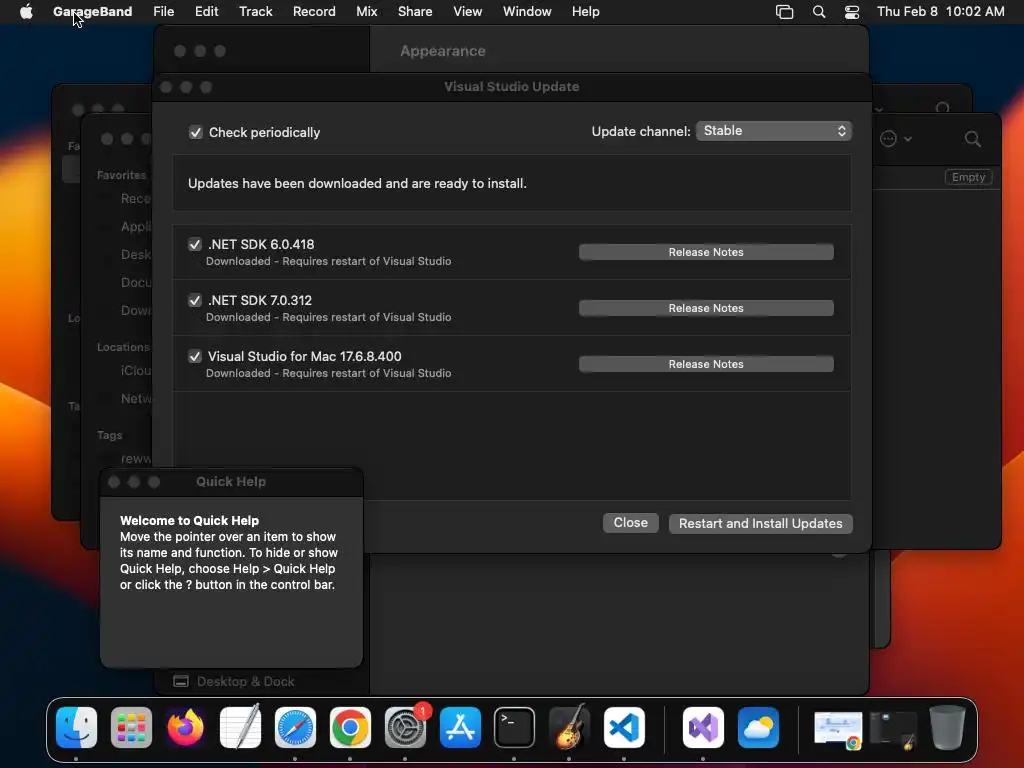Open GarageBand application menu
The image size is (1024, 768).
click(x=93, y=11)
